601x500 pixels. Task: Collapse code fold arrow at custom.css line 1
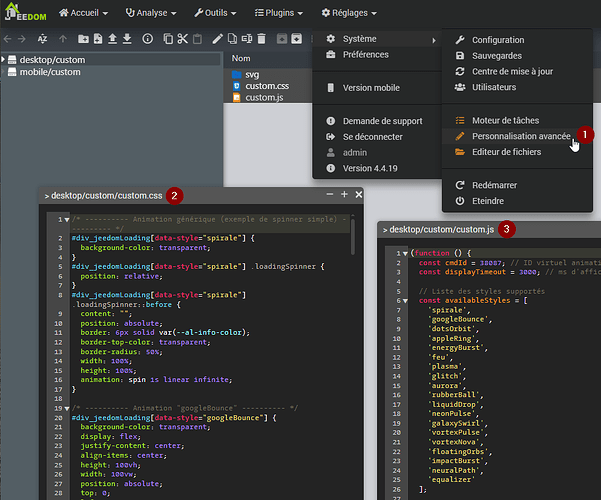tap(67, 220)
